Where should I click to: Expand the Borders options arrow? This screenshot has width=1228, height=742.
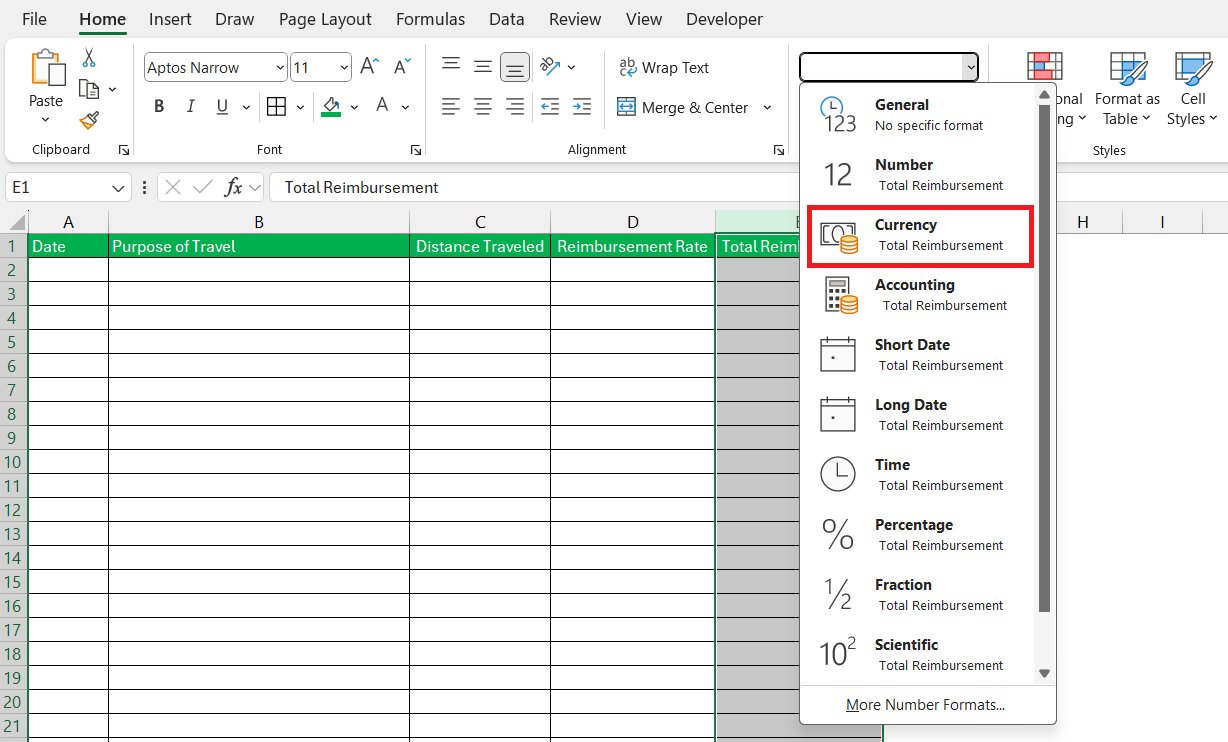coord(300,107)
